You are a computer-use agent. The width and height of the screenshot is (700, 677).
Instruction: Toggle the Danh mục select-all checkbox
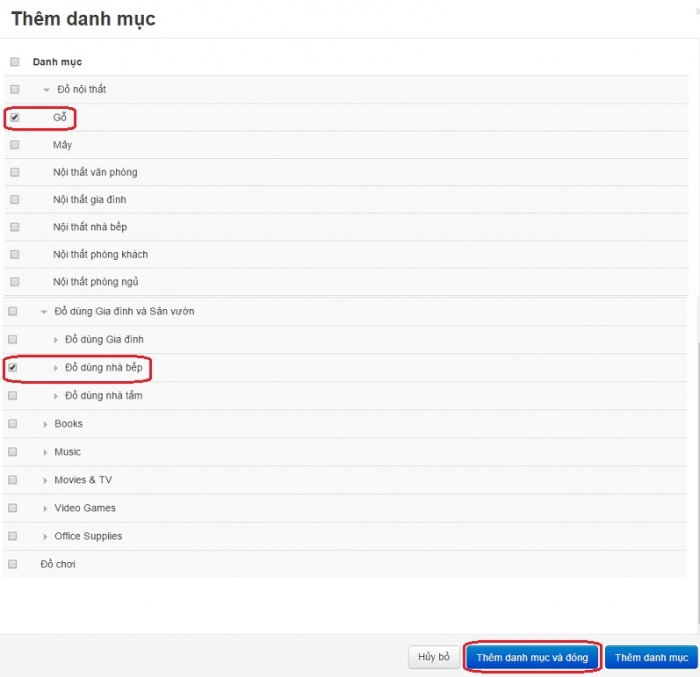point(15,62)
